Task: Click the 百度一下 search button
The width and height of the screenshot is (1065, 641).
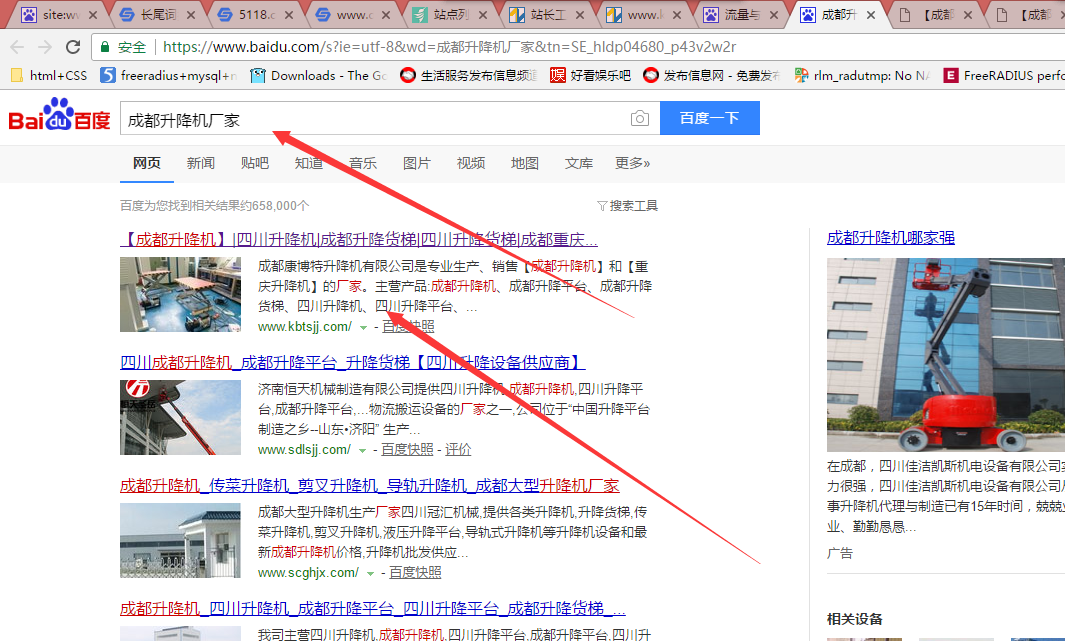Action: (710, 118)
